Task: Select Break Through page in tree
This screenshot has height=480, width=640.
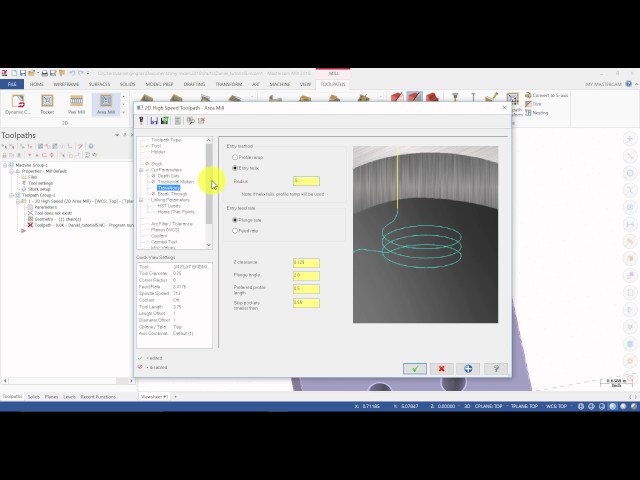Action: tap(172, 194)
